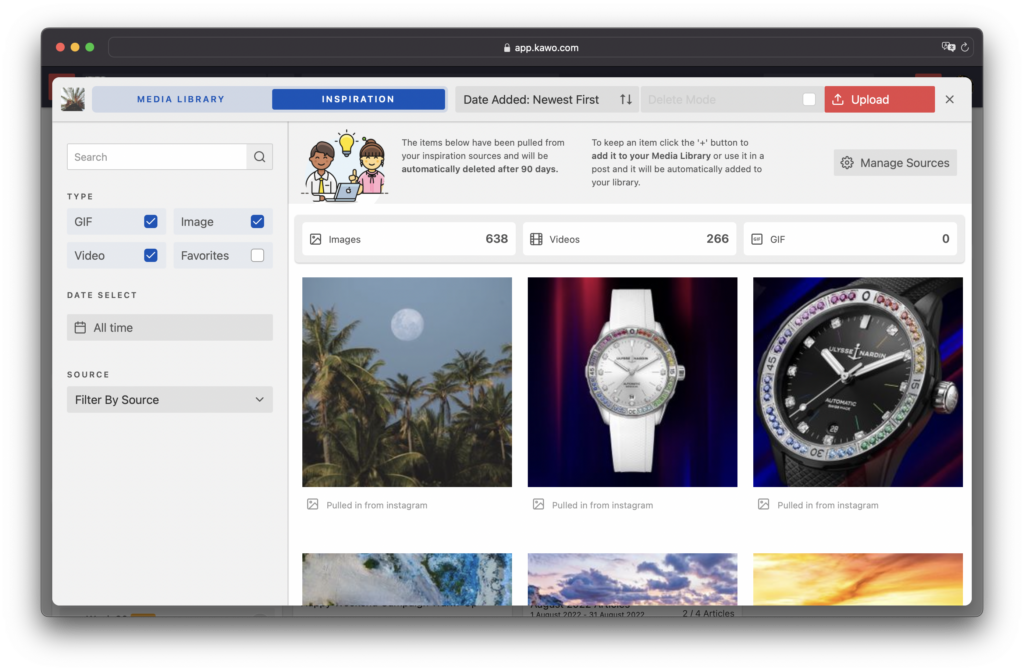
Task: Uncheck the GIF type checkbox
Action: coord(151,221)
